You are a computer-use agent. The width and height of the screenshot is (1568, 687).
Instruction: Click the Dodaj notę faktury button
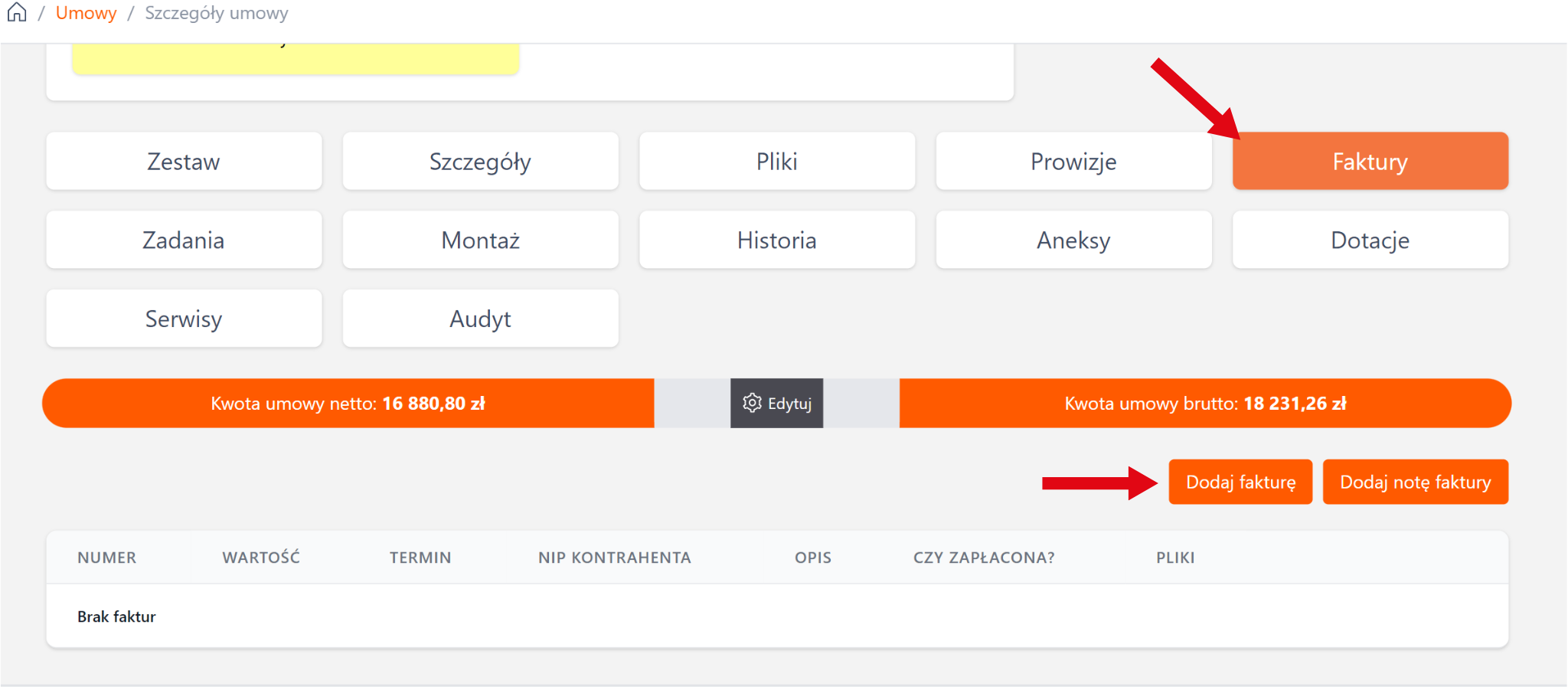tap(1415, 482)
